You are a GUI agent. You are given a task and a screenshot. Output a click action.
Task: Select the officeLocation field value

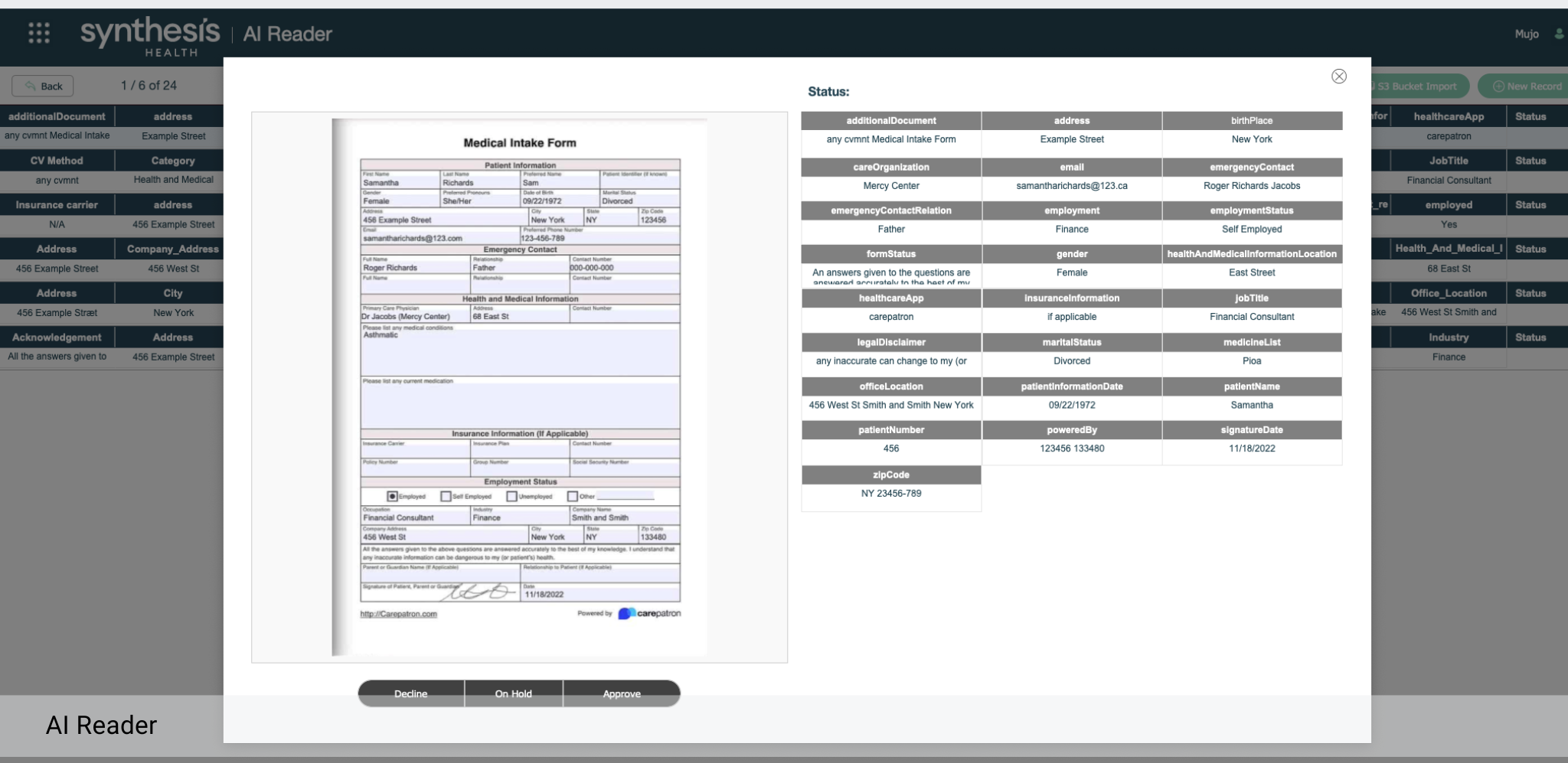891,405
